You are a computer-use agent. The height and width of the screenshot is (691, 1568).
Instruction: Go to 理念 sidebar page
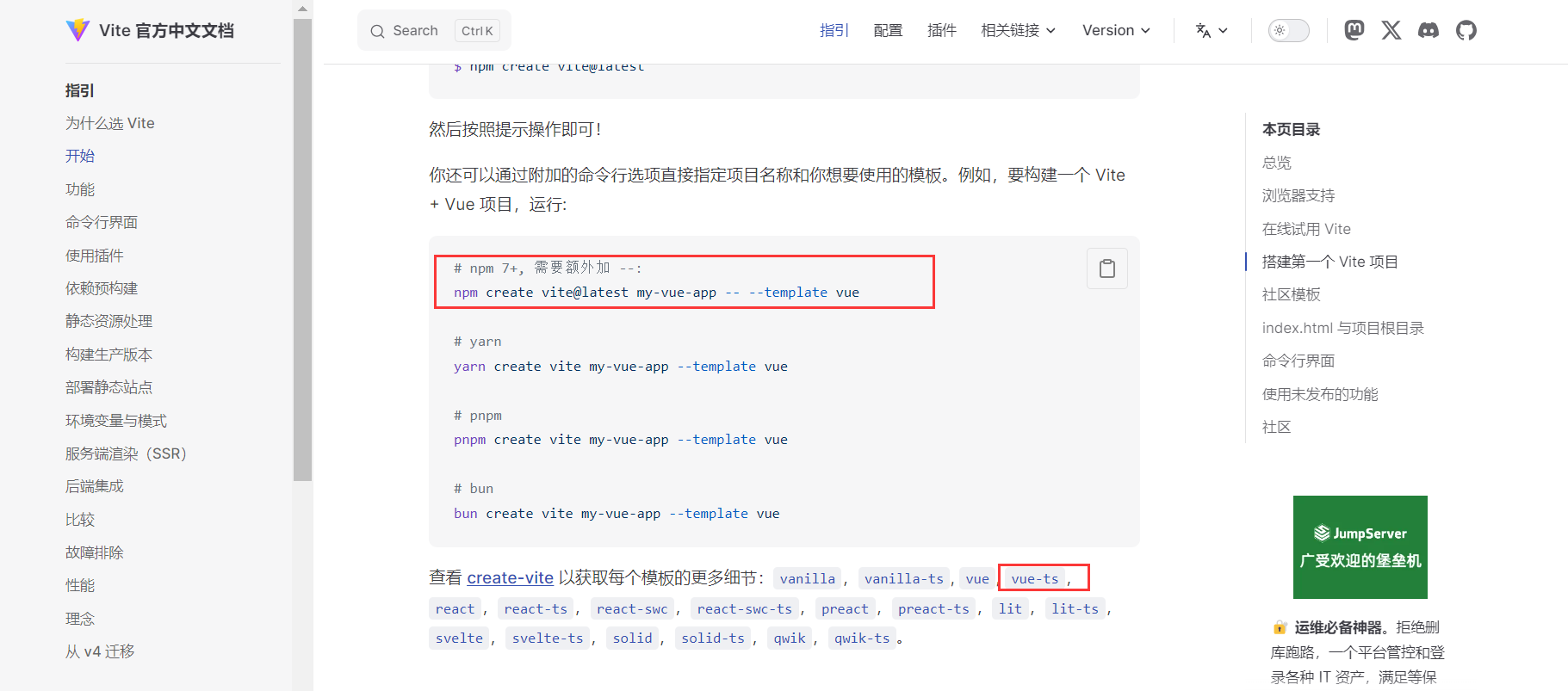(x=80, y=619)
